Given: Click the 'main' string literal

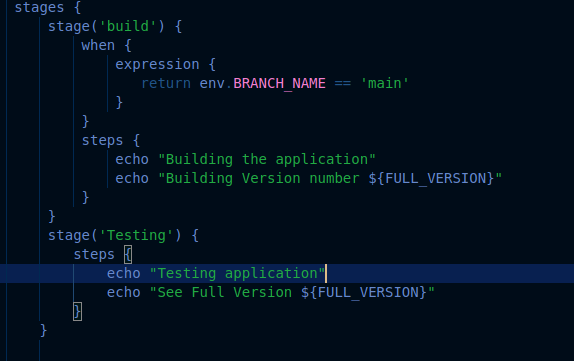Looking at the screenshot, I should pyautogui.click(x=384, y=83).
